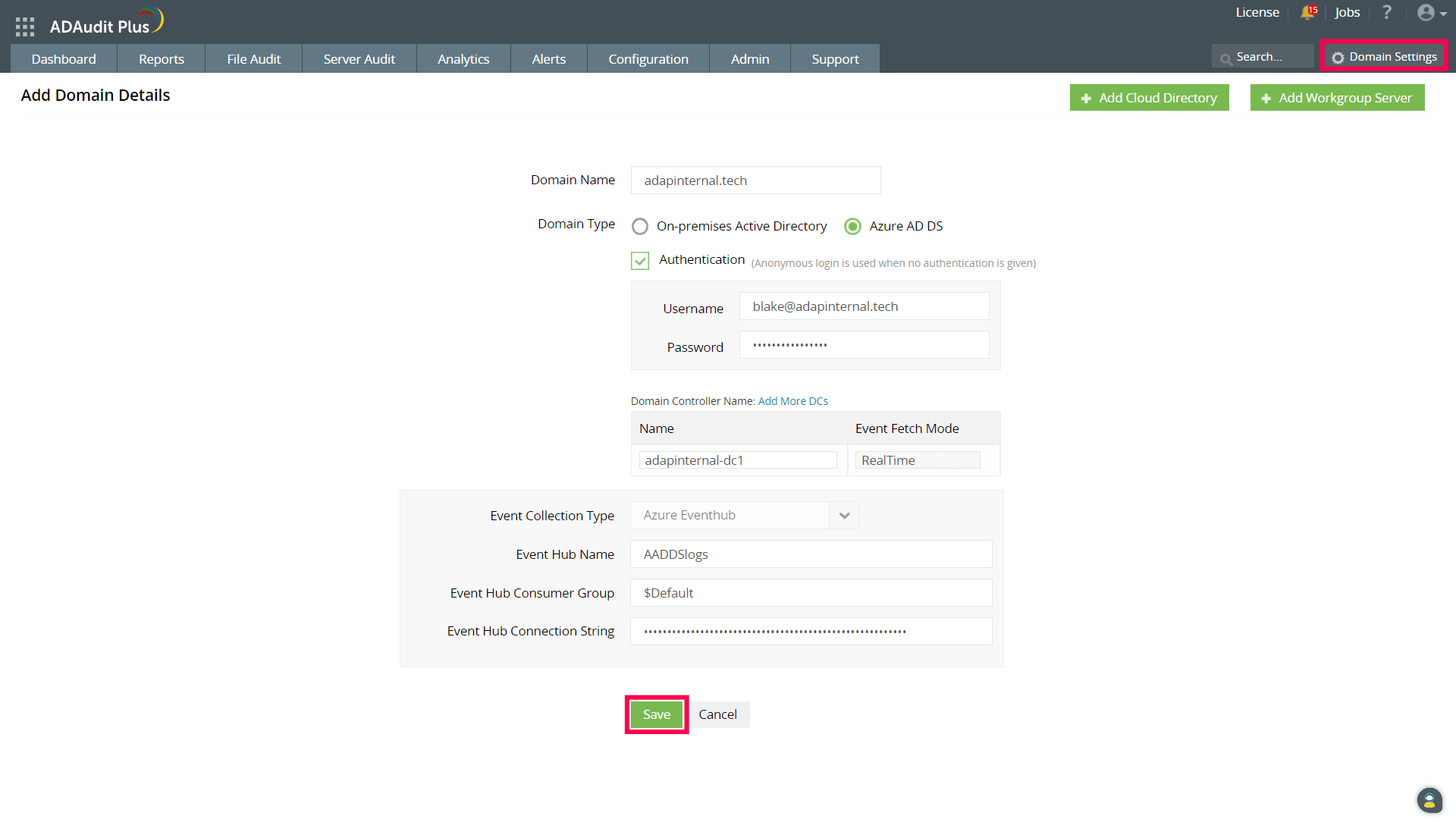Open the RealTime event fetch mode selector

pyautogui.click(x=918, y=460)
